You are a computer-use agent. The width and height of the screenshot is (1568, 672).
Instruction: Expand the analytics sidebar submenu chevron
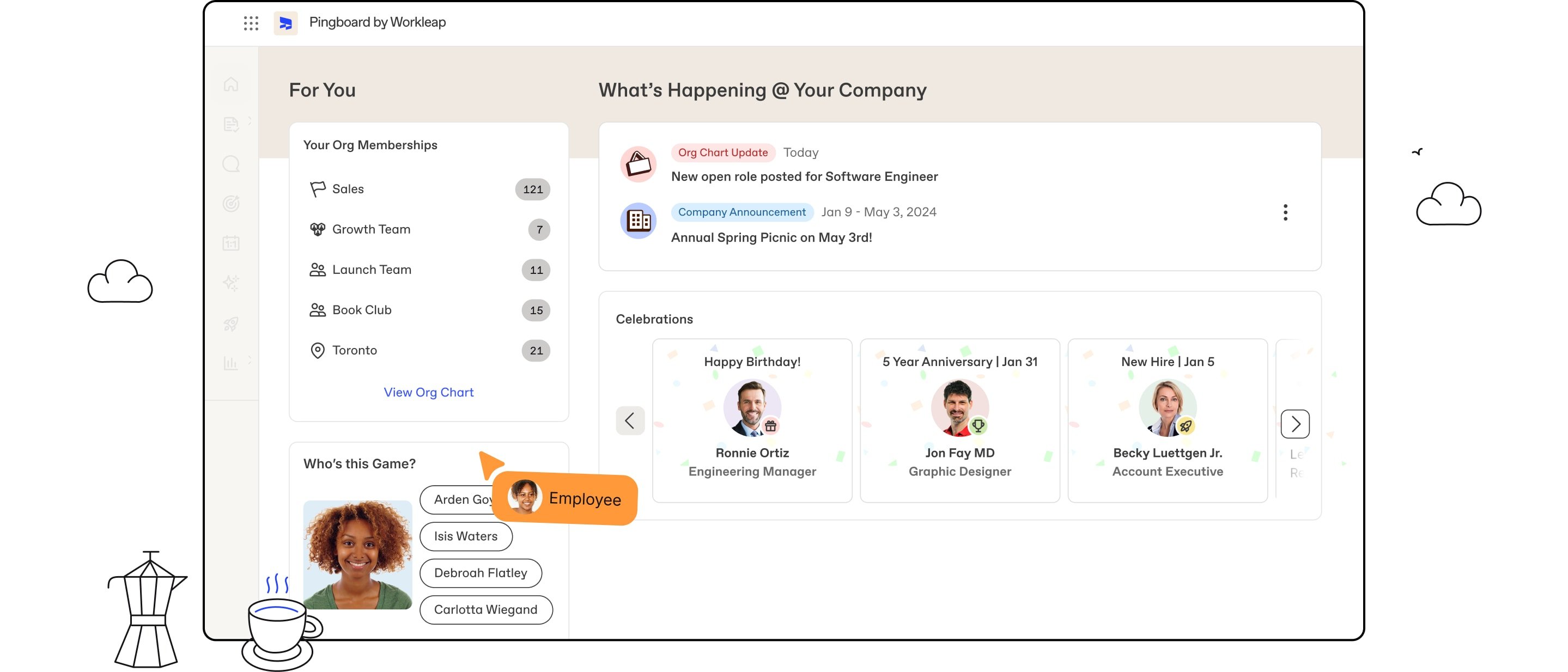pos(250,359)
